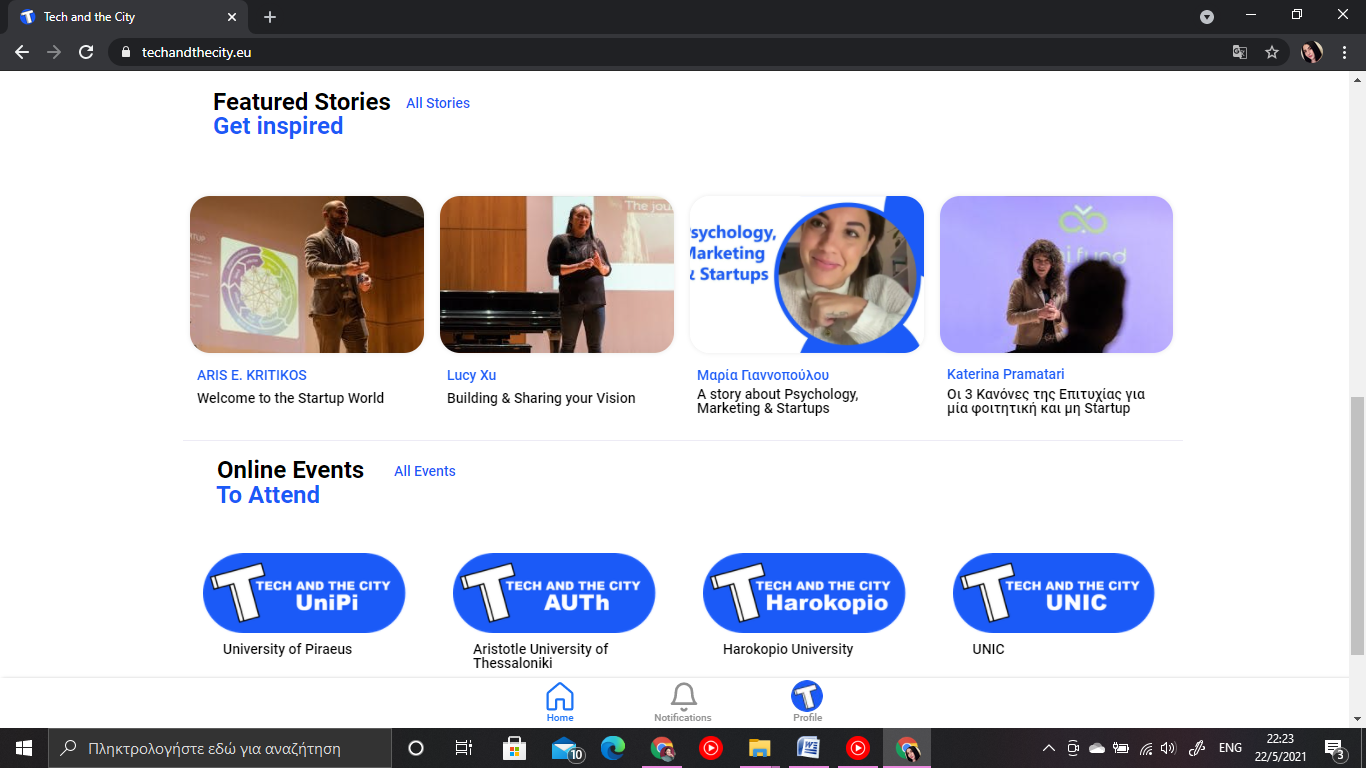
Task: Open ARIS E. KRITIKOS author link
Action: pyautogui.click(x=252, y=375)
